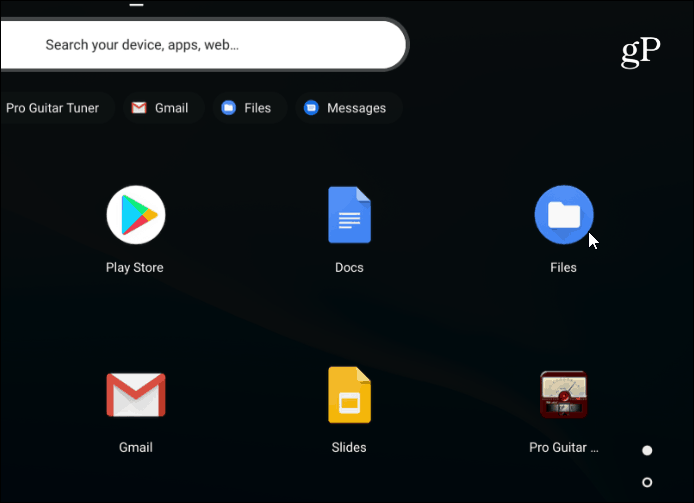Go to first app page indicator dot
Image resolution: width=694 pixels, height=503 pixels.
[x=647, y=450]
